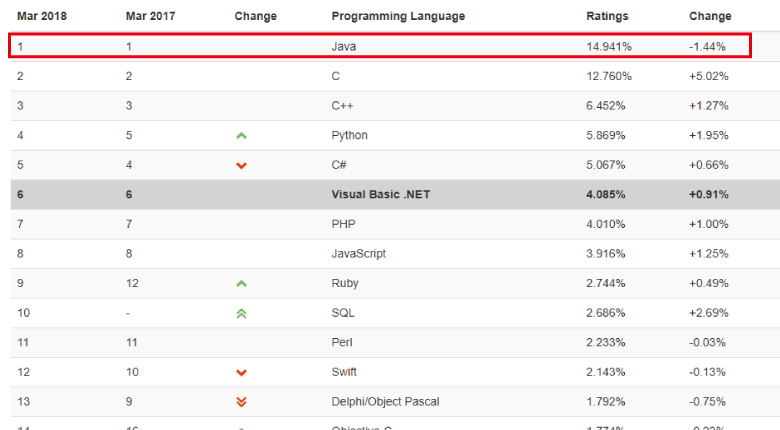Click the 2.143% rating for Swift
Image resolution: width=780 pixels, height=430 pixels.
click(605, 372)
